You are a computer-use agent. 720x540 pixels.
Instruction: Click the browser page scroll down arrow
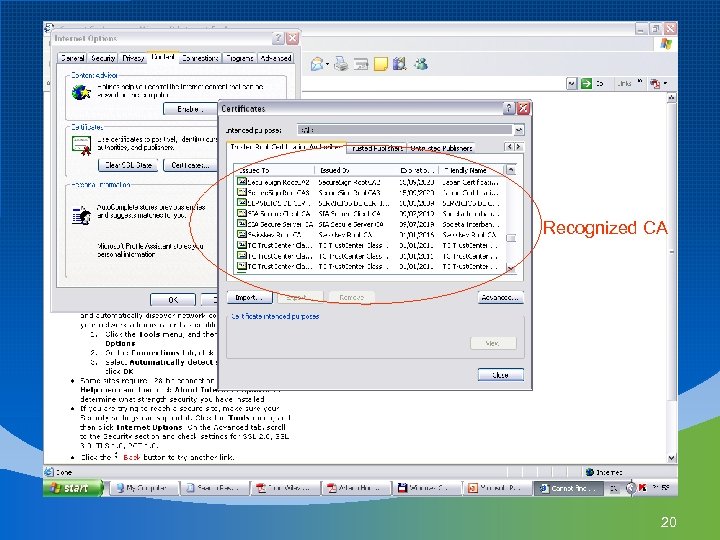click(x=672, y=457)
